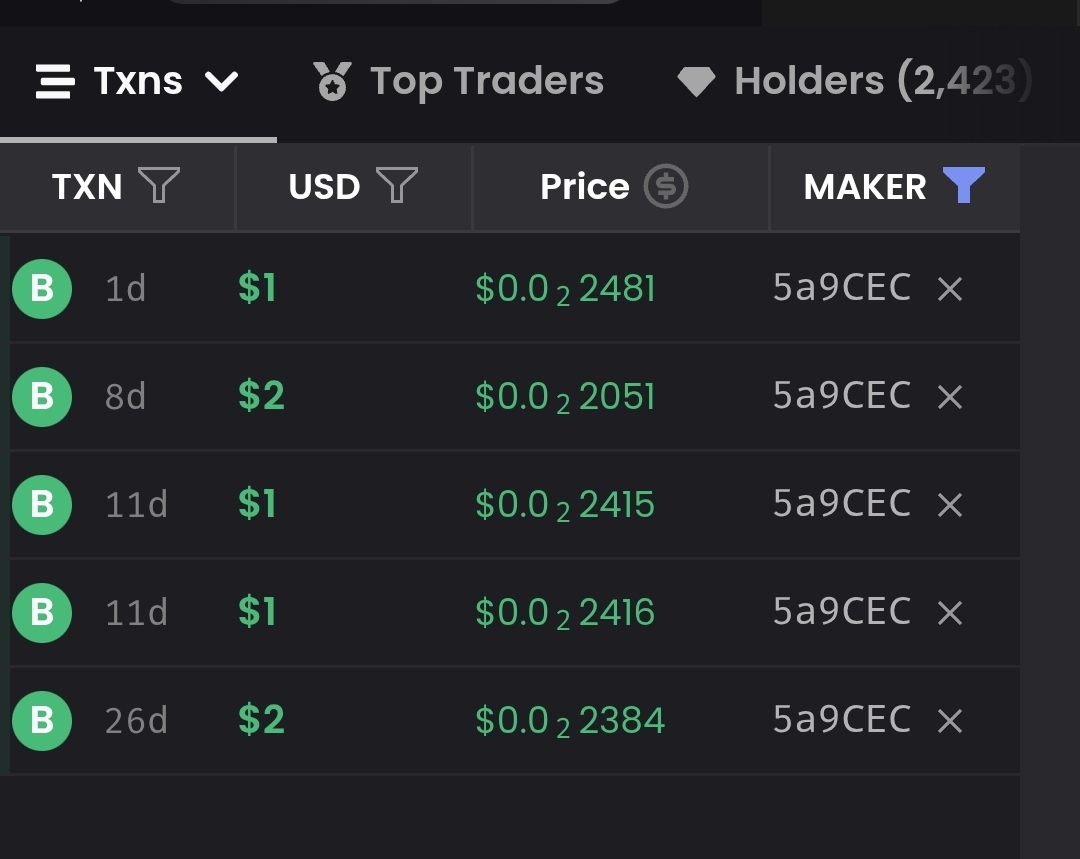
Task: Open maker 5a9CEC on the $0.0₂2416 row
Action: pos(842,611)
